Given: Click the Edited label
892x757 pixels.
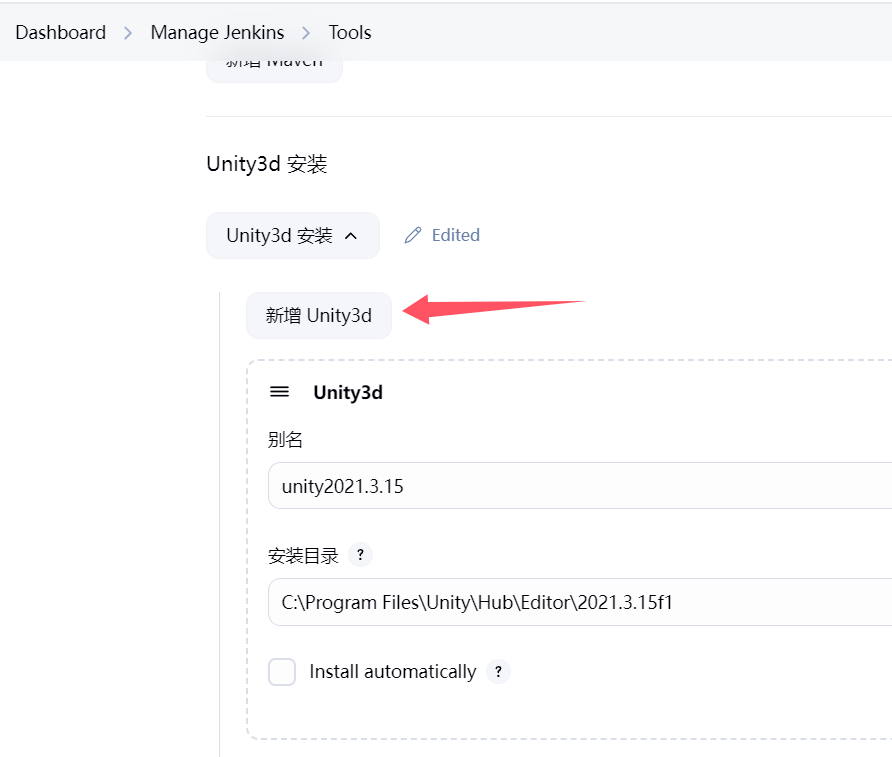Looking at the screenshot, I should [456, 235].
